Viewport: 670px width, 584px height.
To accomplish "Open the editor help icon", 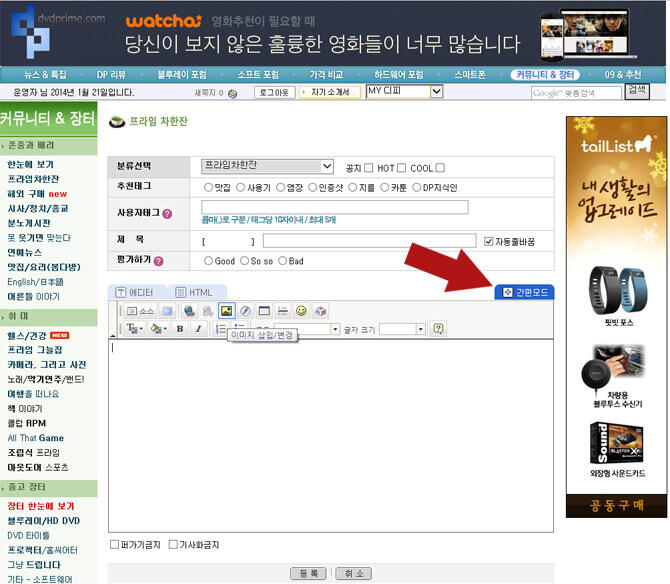I will pyautogui.click(x=438, y=329).
